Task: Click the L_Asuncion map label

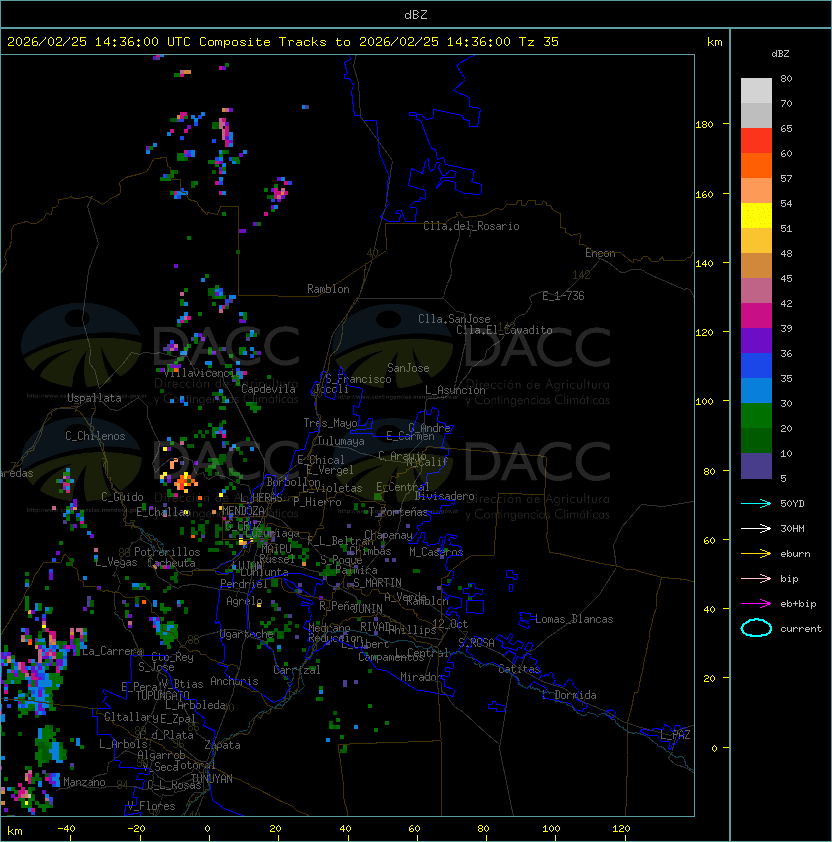Action: pyautogui.click(x=455, y=390)
